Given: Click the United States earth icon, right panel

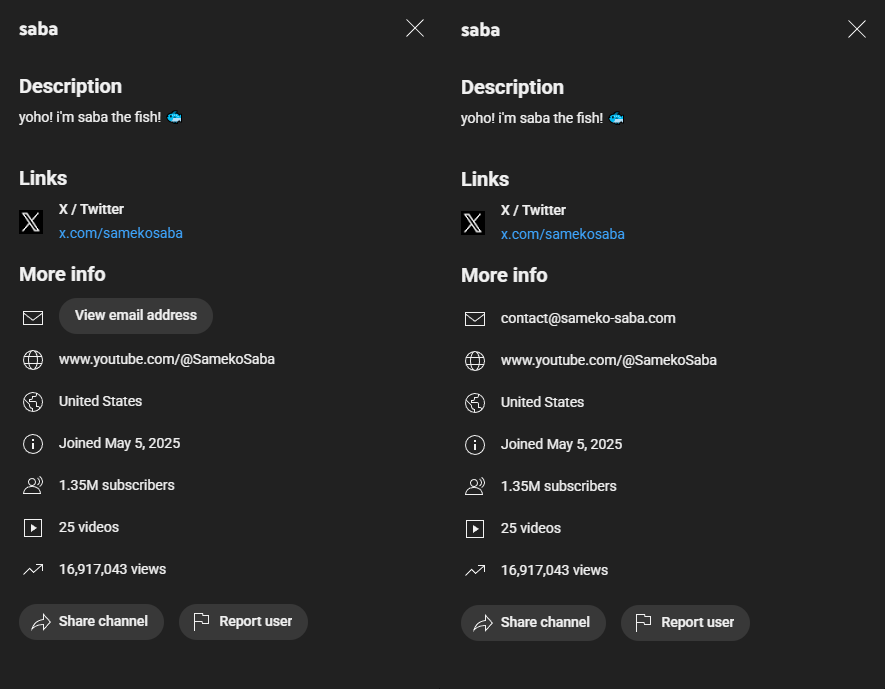Looking at the screenshot, I should pyautogui.click(x=475, y=403).
